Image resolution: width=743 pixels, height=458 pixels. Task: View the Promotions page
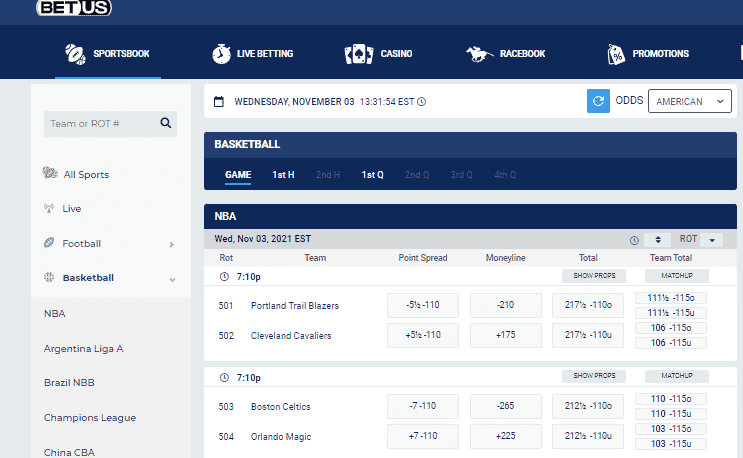(x=648, y=54)
